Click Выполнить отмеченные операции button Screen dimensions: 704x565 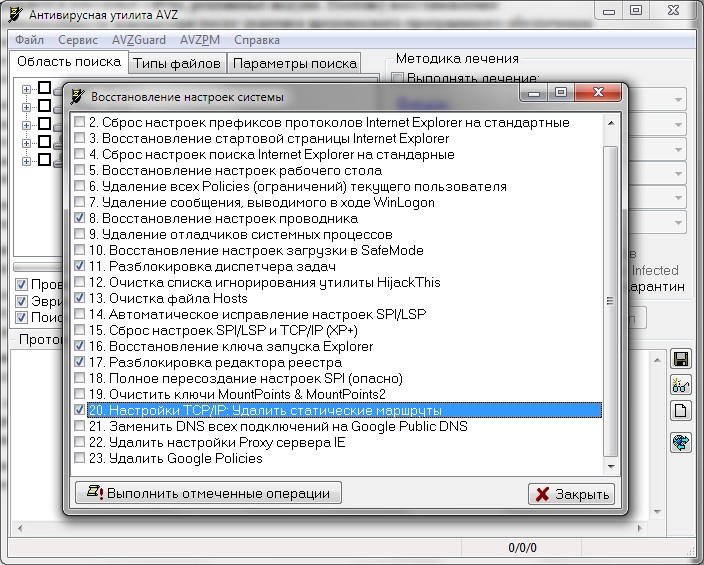(208, 493)
